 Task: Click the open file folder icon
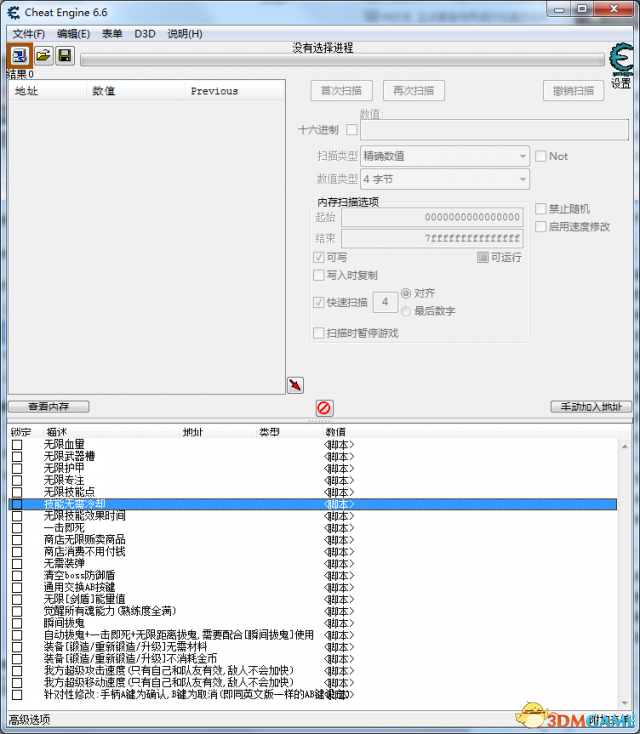click(43, 55)
